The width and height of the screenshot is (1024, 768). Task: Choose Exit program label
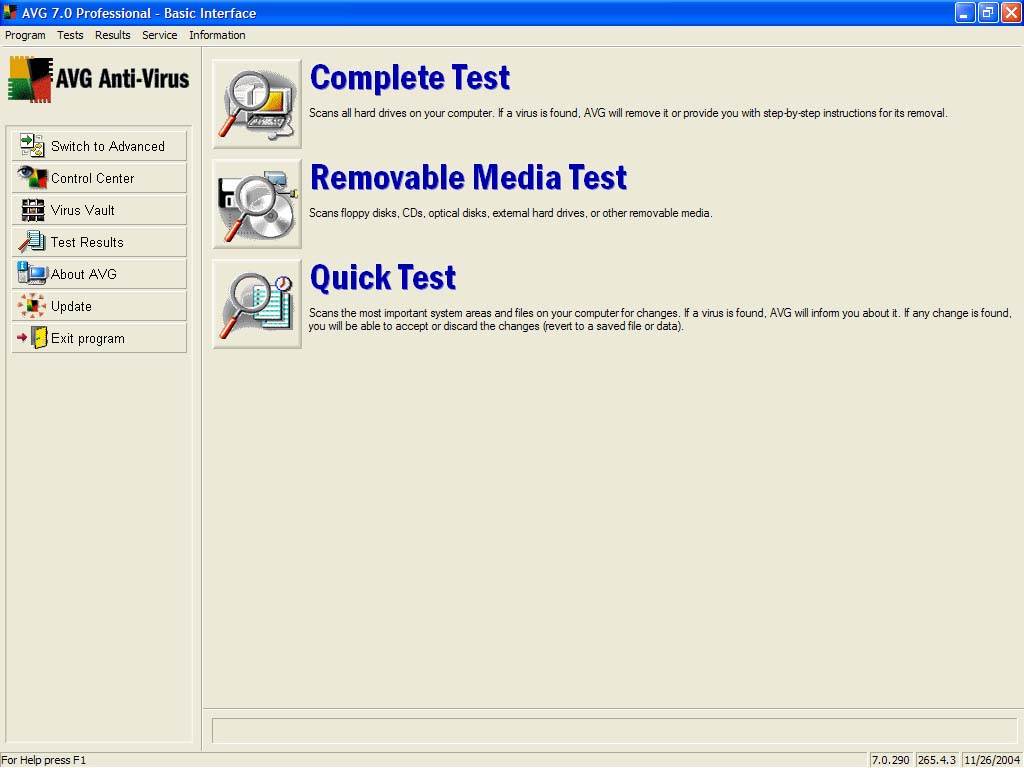88,339
